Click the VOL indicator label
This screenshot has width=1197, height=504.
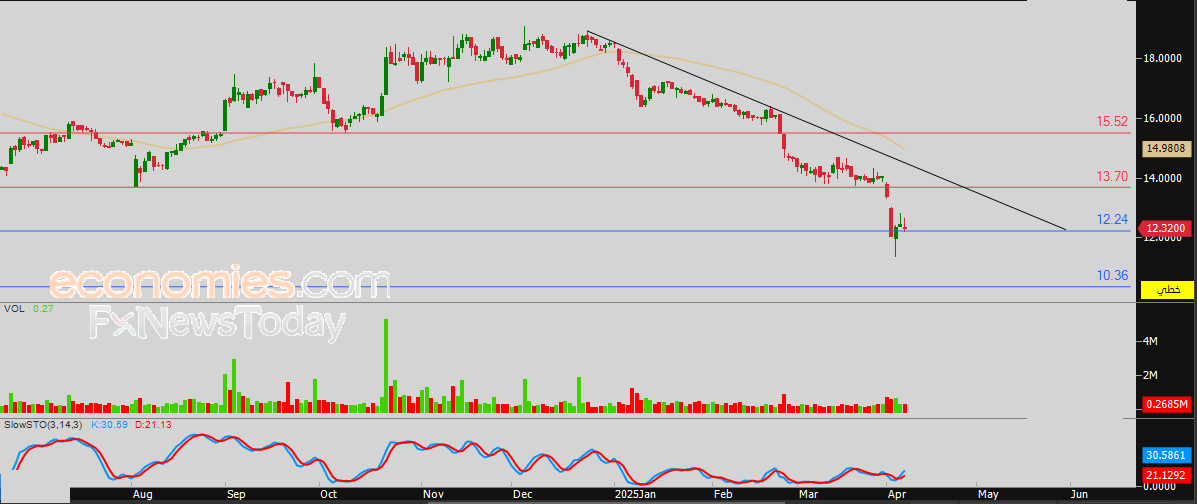tap(13, 309)
